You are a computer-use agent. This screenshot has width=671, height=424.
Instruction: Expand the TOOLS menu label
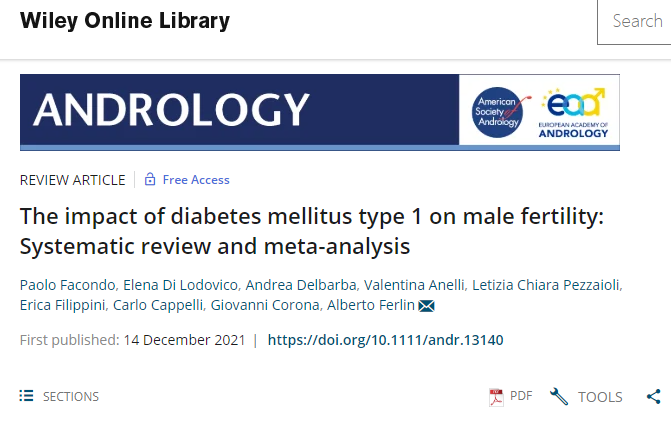coord(600,397)
